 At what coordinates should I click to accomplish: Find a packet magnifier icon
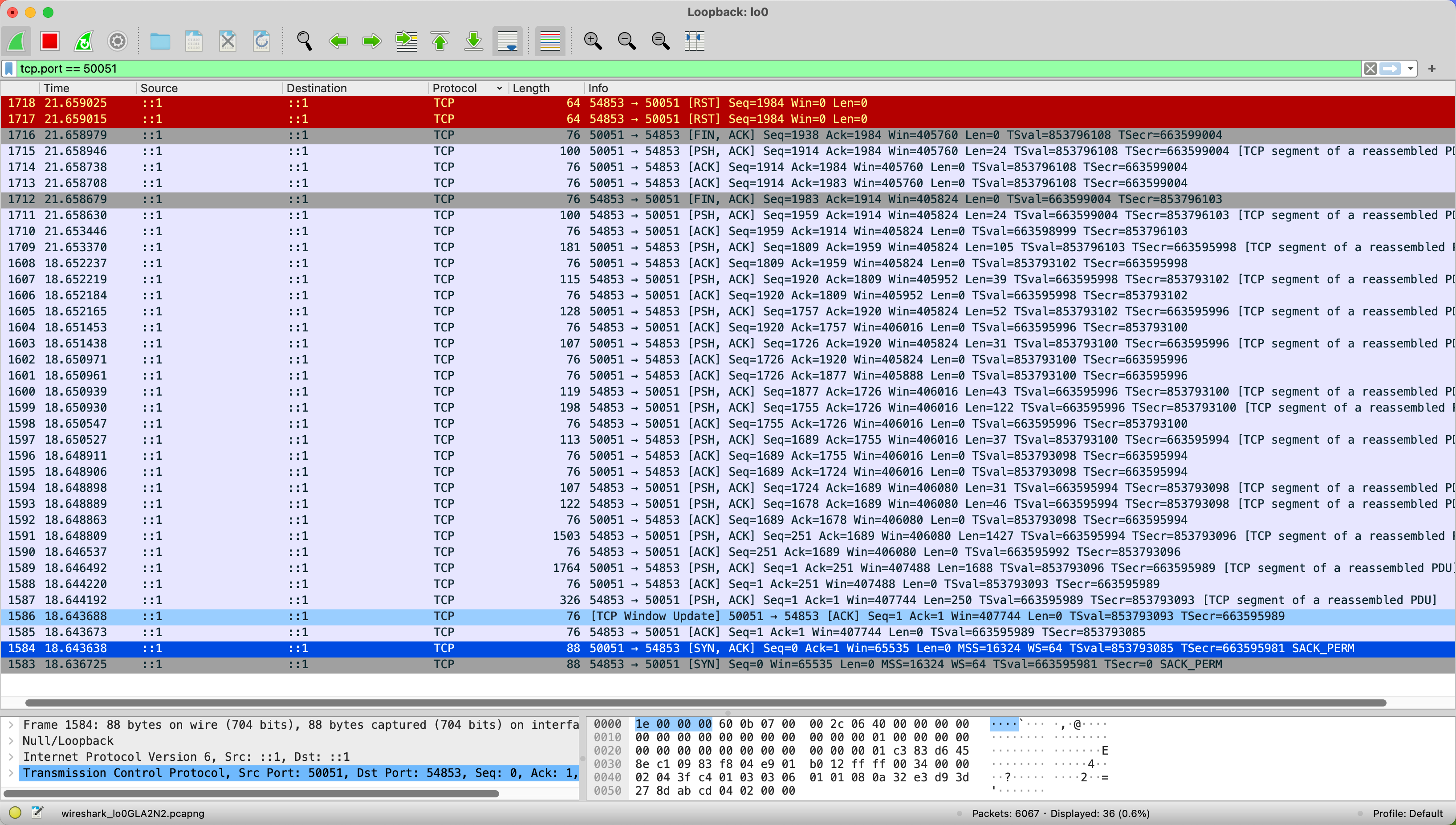pyautogui.click(x=305, y=41)
